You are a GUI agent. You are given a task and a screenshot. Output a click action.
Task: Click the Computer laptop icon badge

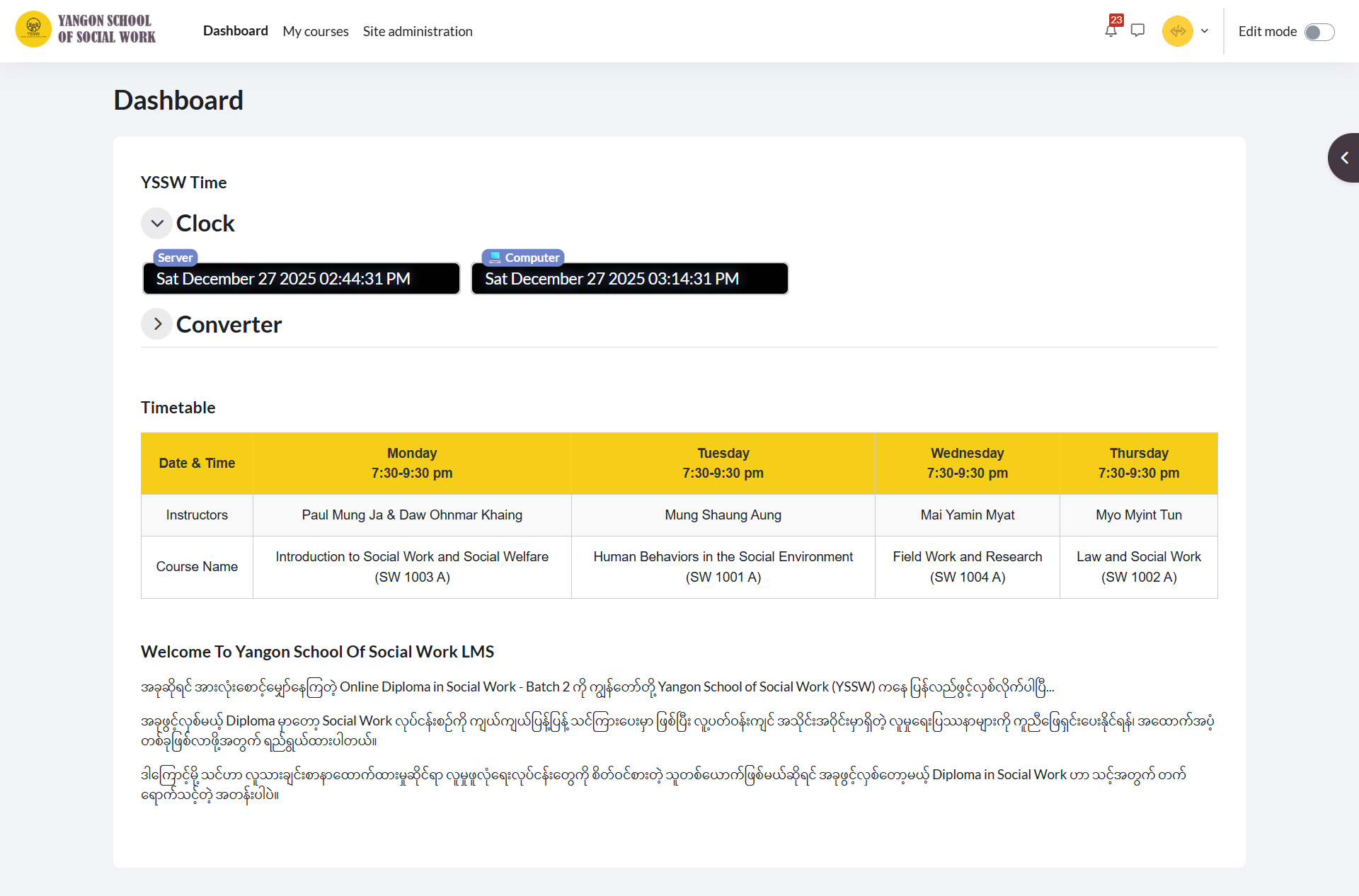pyautogui.click(x=495, y=258)
